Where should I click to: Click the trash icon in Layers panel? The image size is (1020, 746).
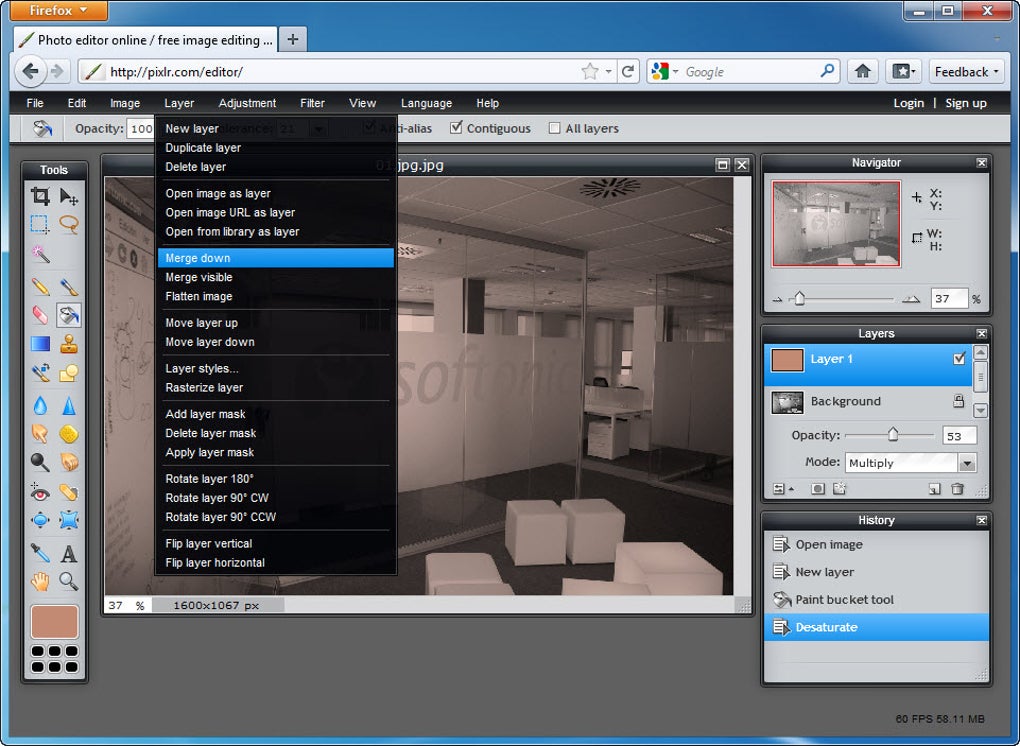point(957,489)
